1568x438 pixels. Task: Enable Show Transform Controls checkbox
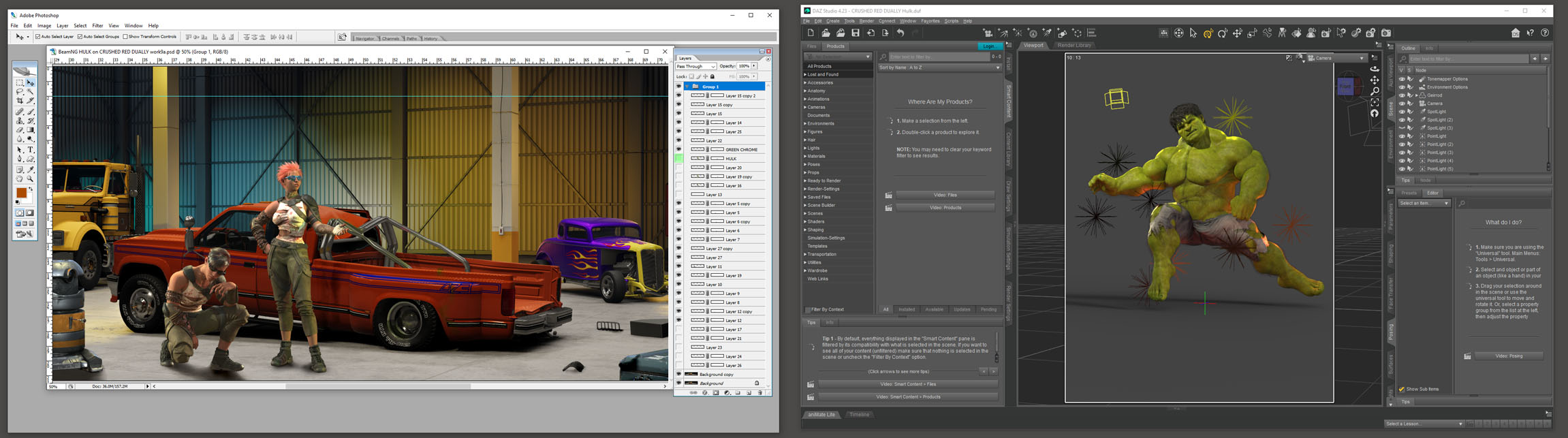125,37
